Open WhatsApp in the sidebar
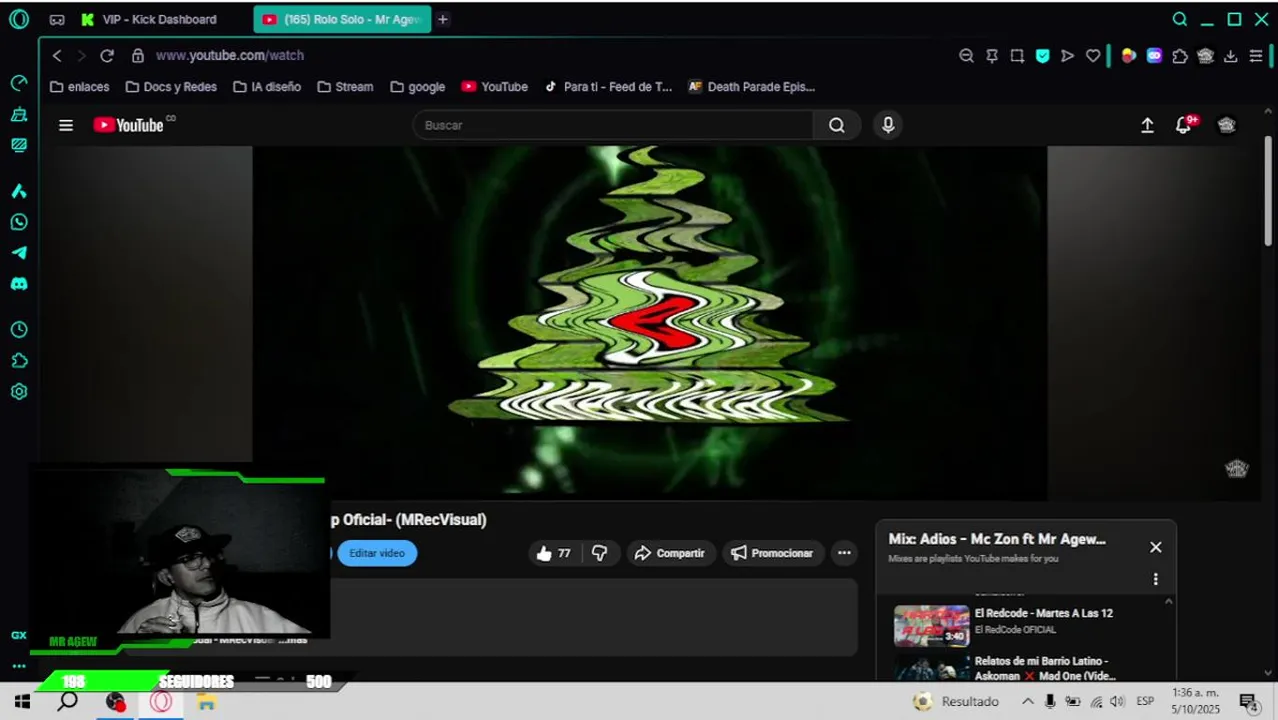The height and width of the screenshot is (720, 1278). point(18,222)
